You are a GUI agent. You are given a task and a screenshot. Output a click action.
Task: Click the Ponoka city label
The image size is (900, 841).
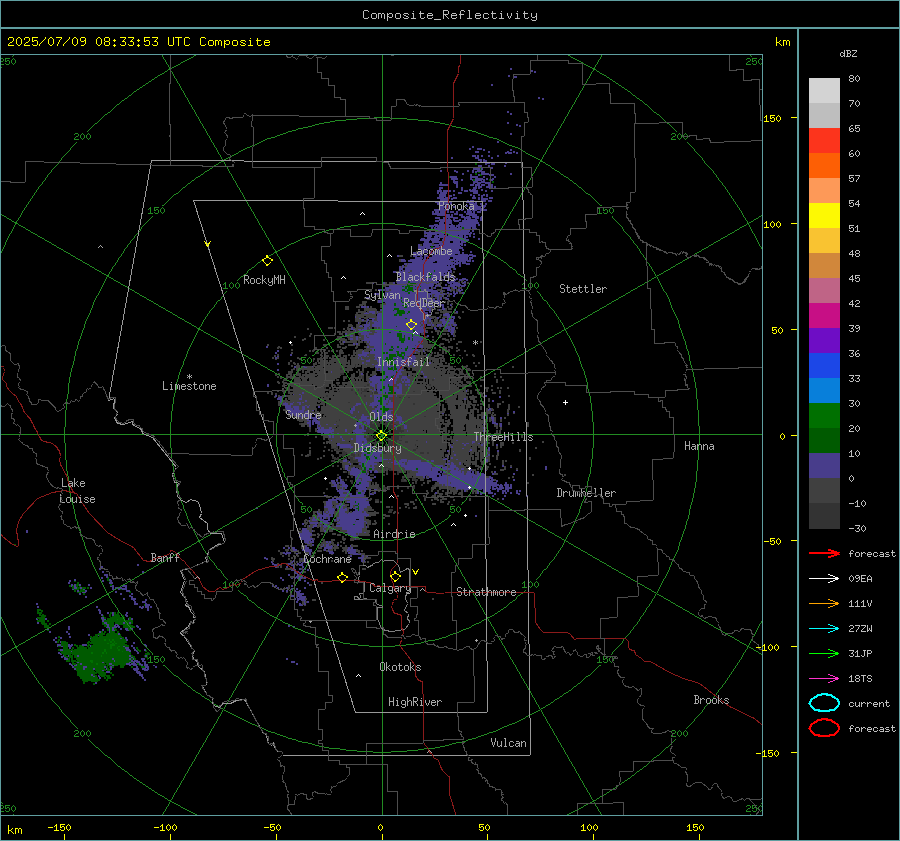[x=456, y=206]
